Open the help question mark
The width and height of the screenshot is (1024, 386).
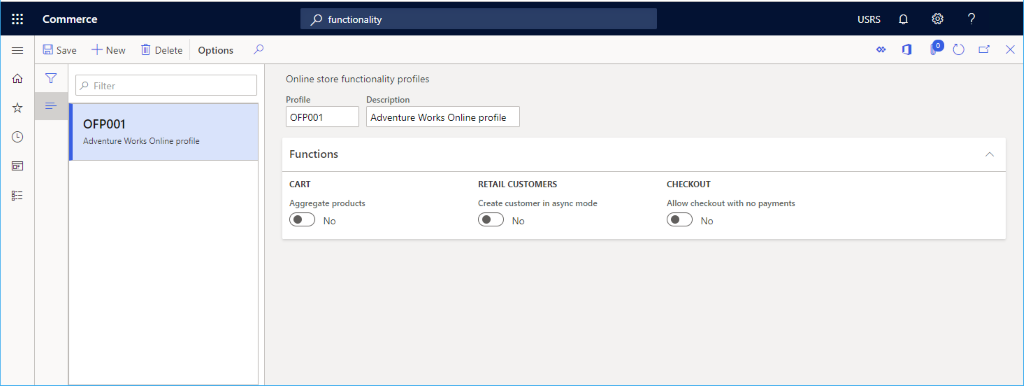pyautogui.click(x=971, y=19)
